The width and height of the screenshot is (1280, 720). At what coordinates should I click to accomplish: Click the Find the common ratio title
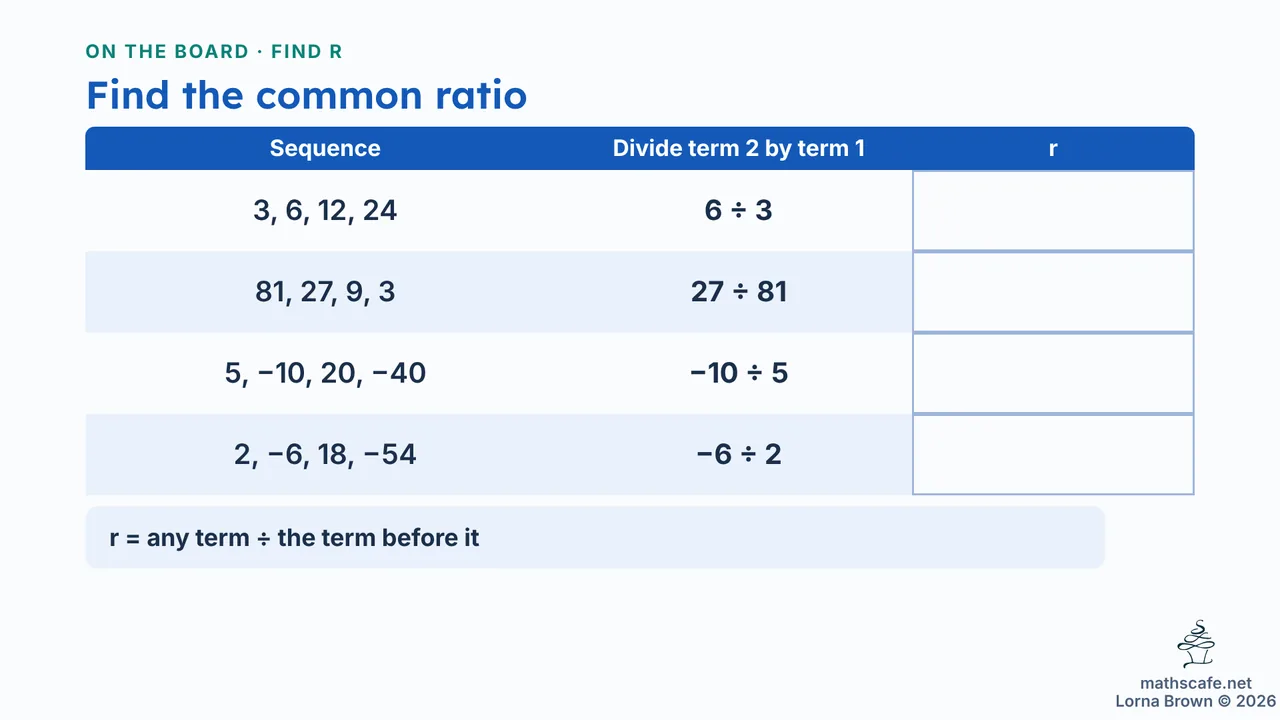tap(306, 95)
